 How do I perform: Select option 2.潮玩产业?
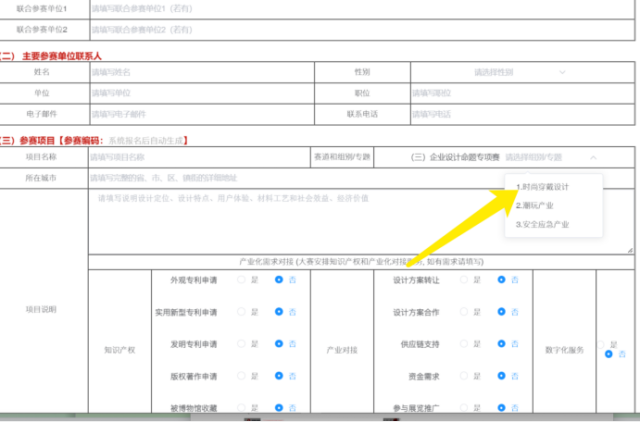coord(553,205)
